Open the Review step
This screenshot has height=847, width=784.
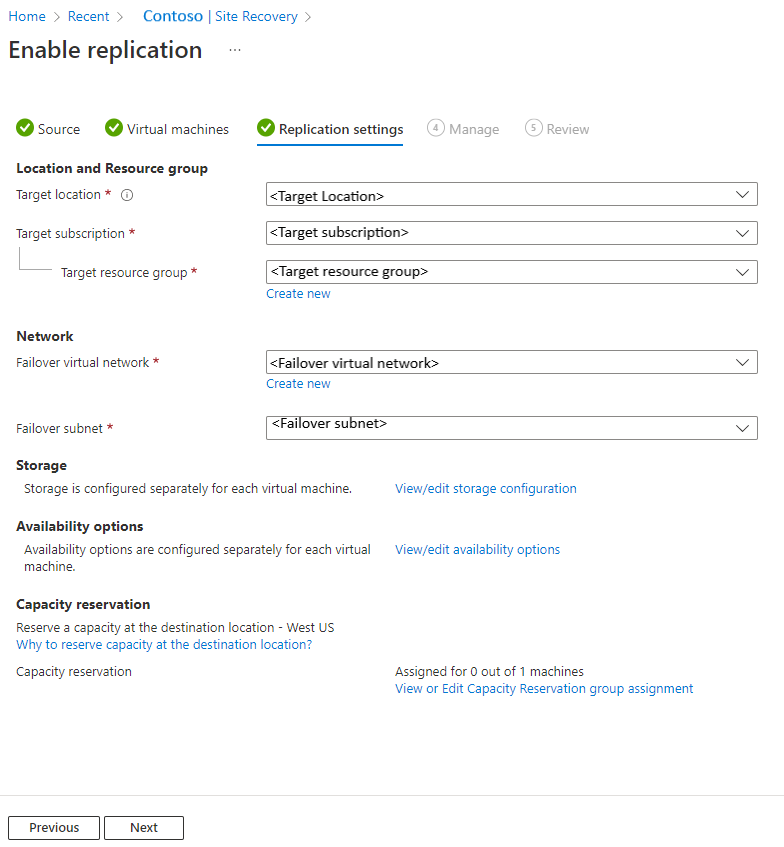pyautogui.click(x=557, y=128)
